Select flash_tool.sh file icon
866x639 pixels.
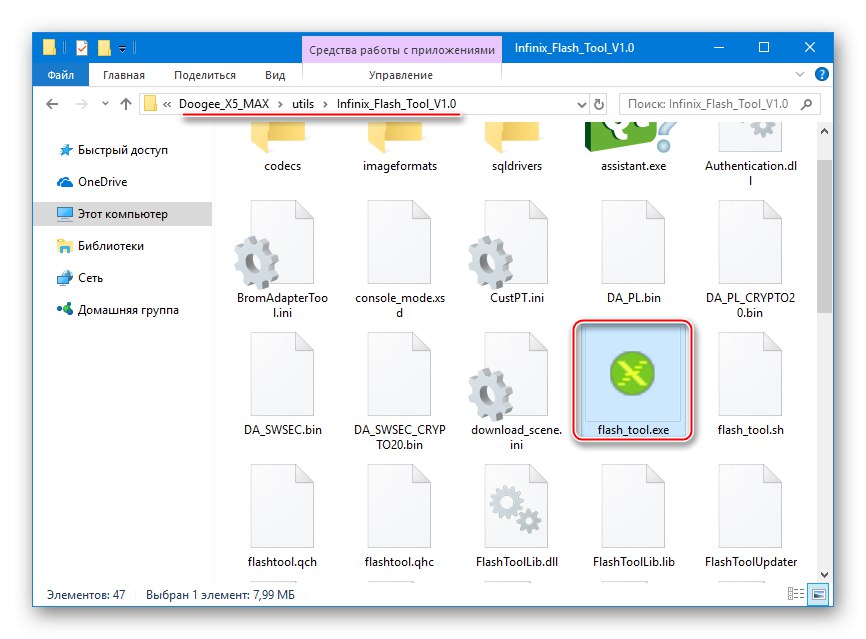[751, 374]
